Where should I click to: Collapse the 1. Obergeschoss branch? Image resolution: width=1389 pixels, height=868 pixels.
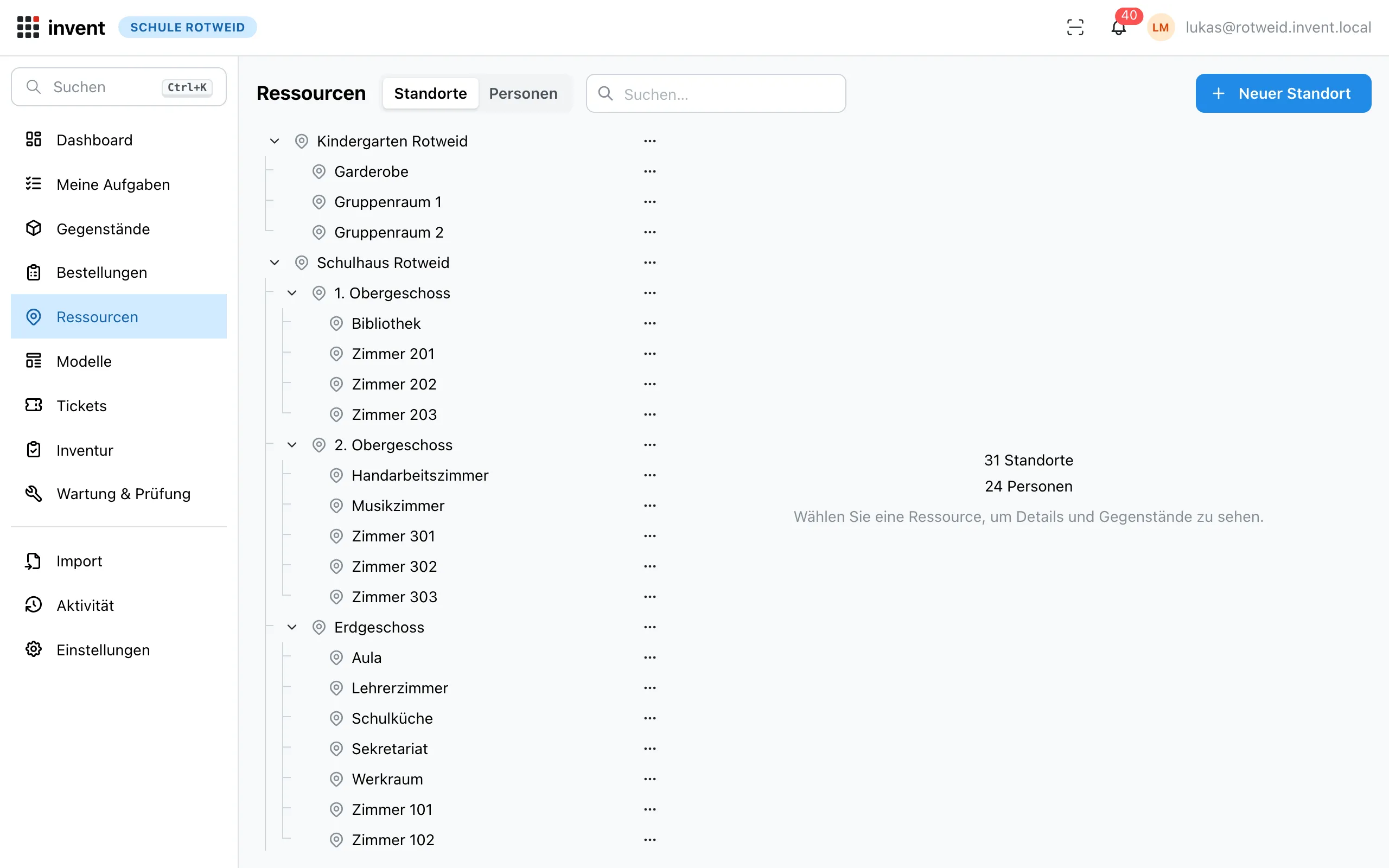292,293
